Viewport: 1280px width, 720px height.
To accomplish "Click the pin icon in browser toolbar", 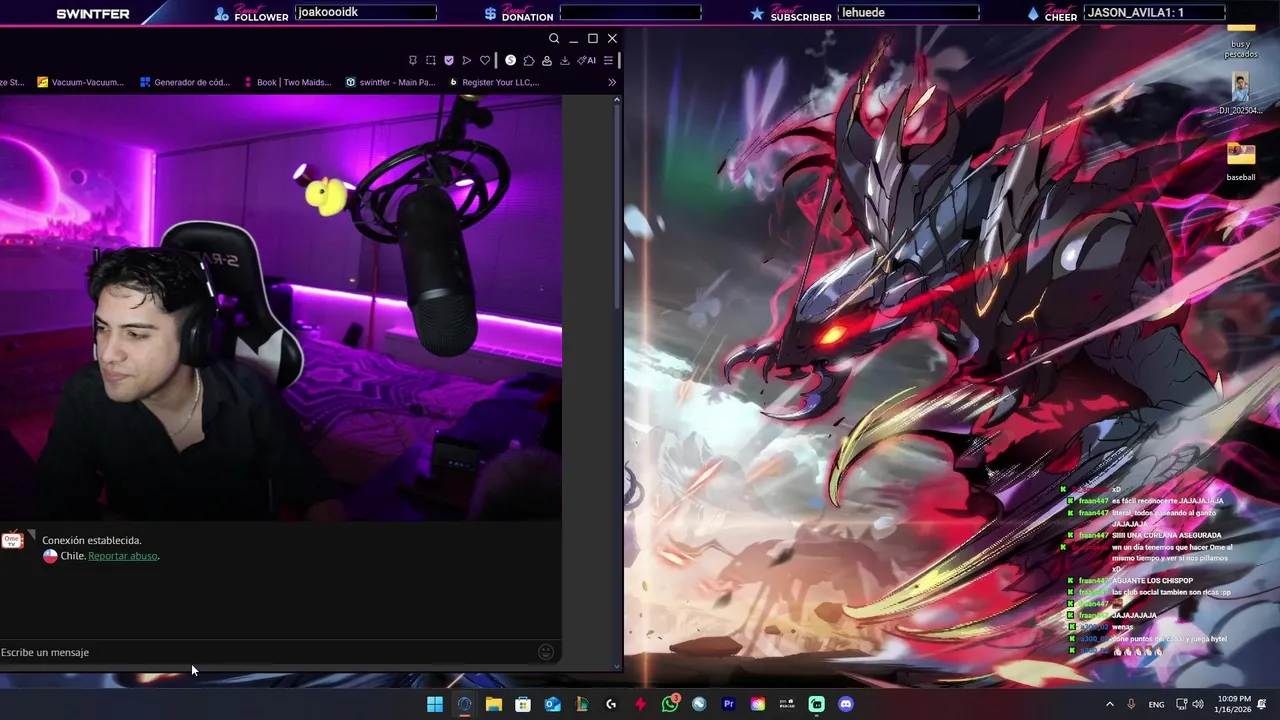I will 413,60.
